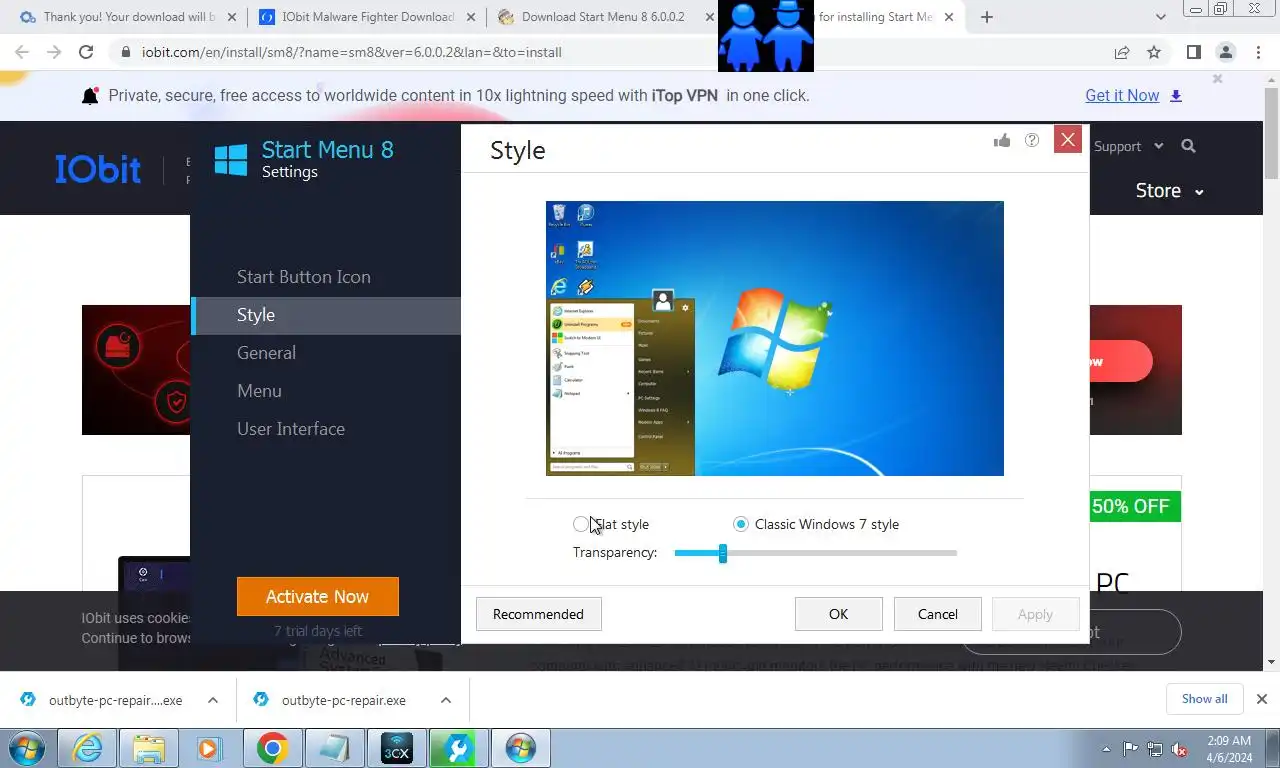Click the Action Center flag tray icon
The image size is (1280, 768).
(x=1131, y=748)
